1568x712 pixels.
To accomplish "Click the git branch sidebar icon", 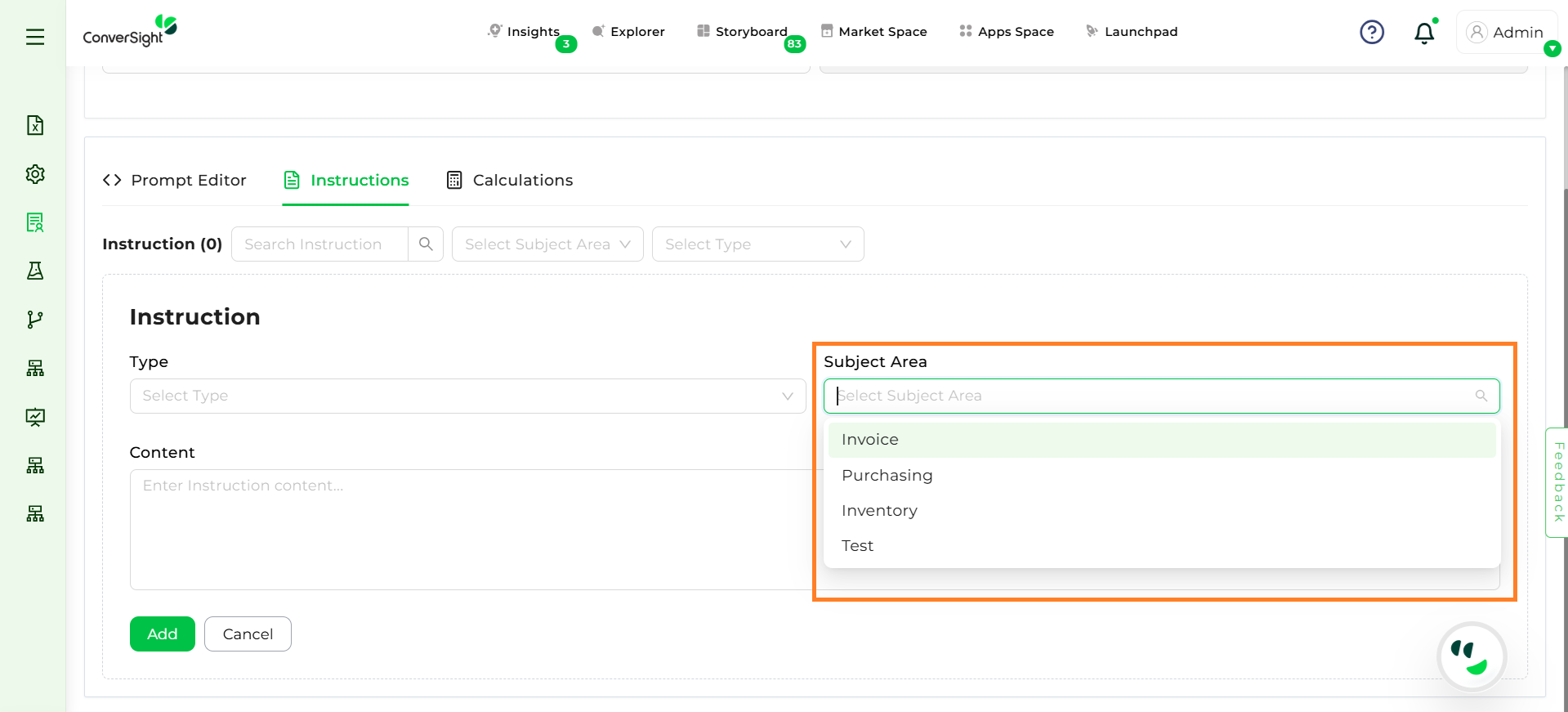I will [35, 320].
